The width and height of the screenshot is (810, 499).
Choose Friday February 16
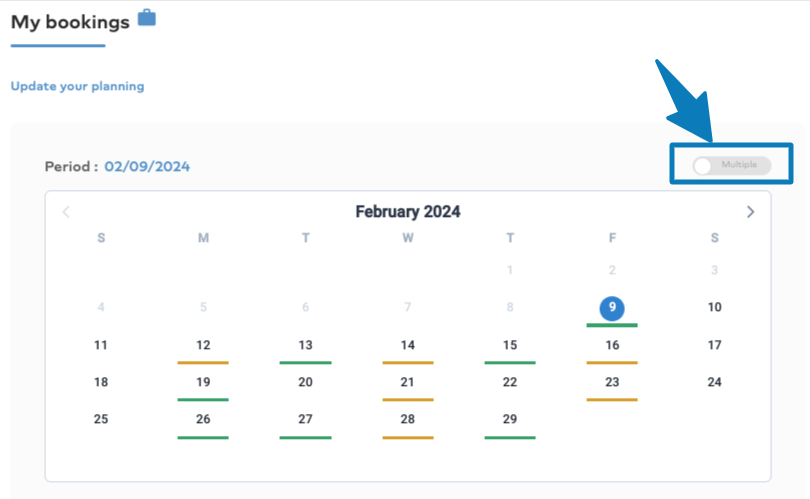612,345
